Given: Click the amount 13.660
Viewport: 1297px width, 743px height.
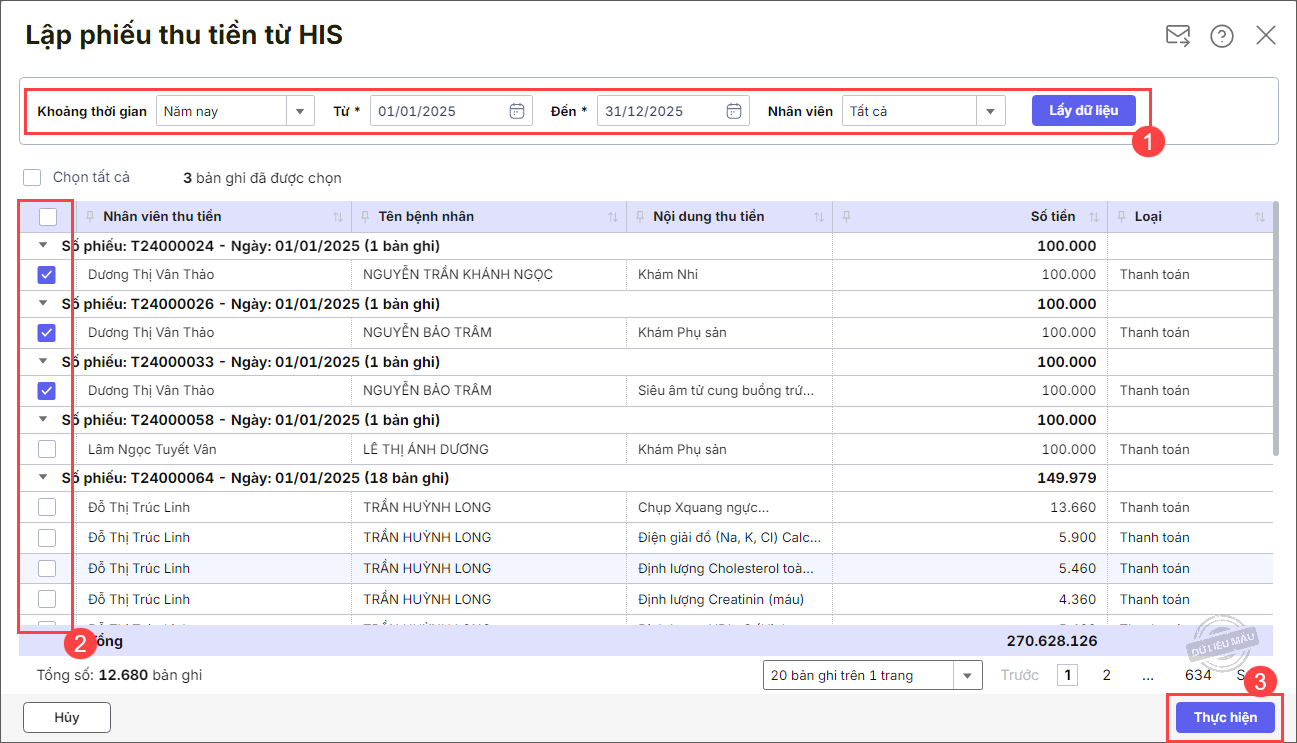Looking at the screenshot, I should pos(1073,507).
